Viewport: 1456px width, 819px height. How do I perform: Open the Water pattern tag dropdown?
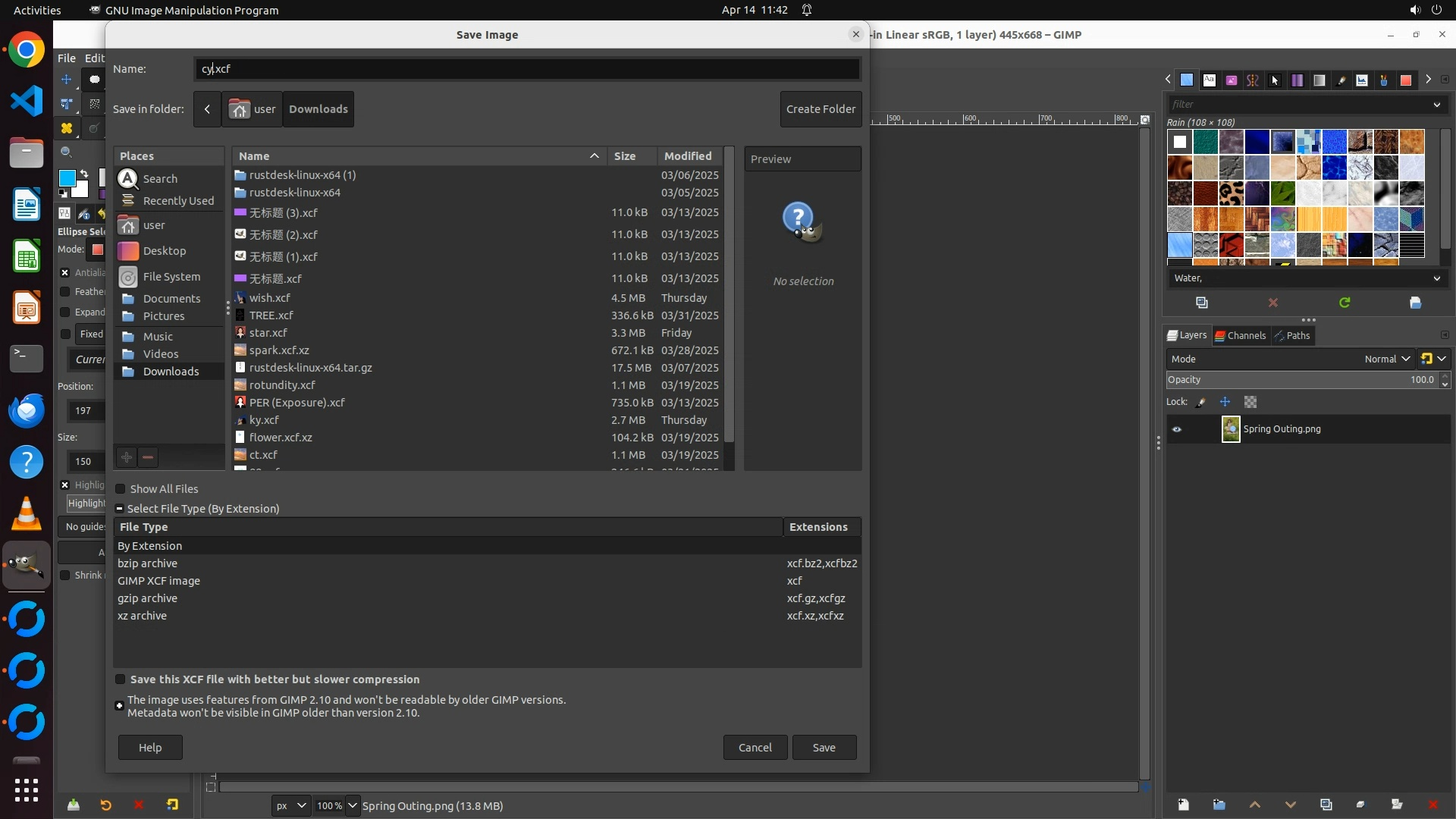pyautogui.click(x=1436, y=278)
